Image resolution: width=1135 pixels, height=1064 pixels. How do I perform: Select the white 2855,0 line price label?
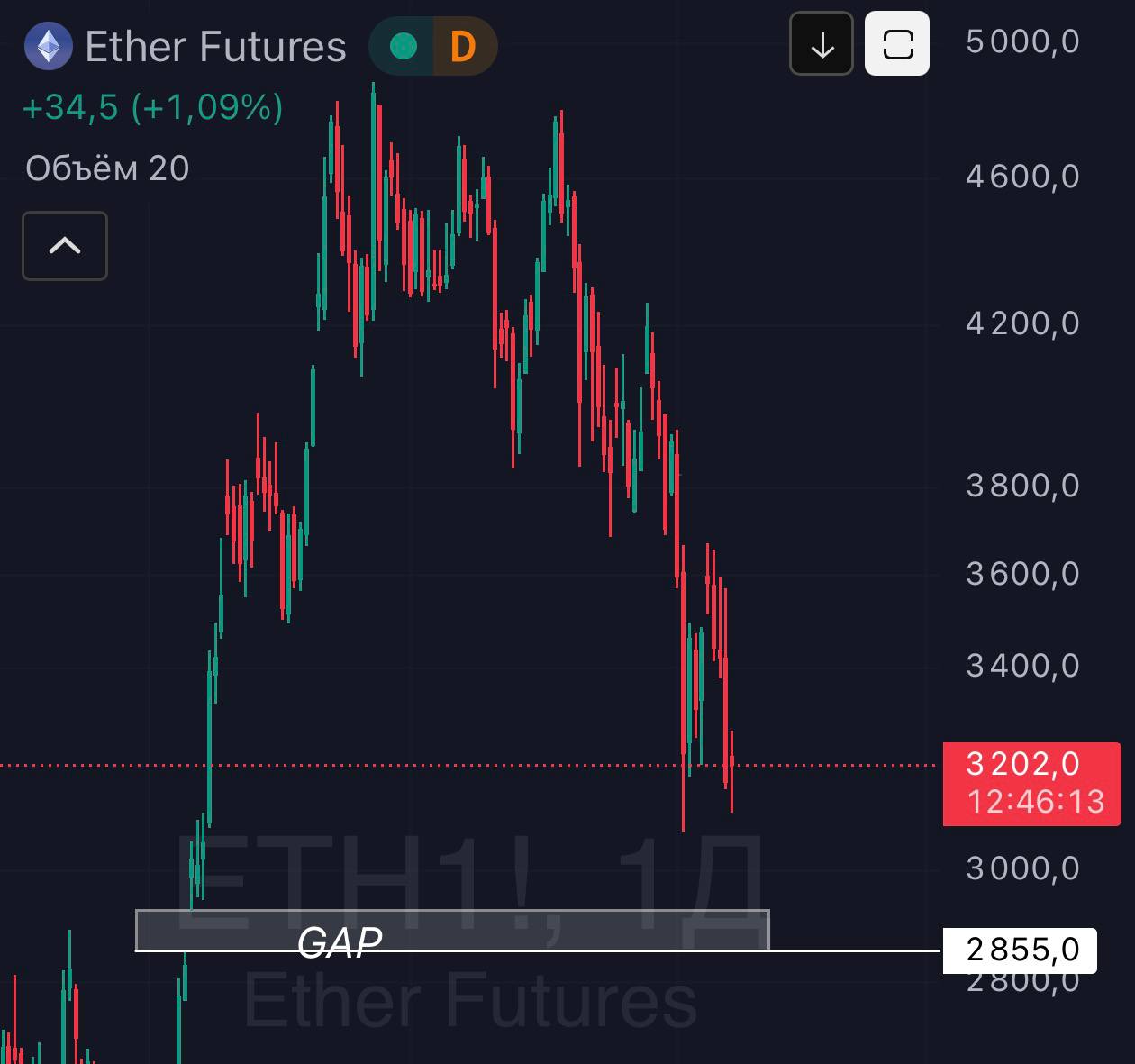[1020, 950]
